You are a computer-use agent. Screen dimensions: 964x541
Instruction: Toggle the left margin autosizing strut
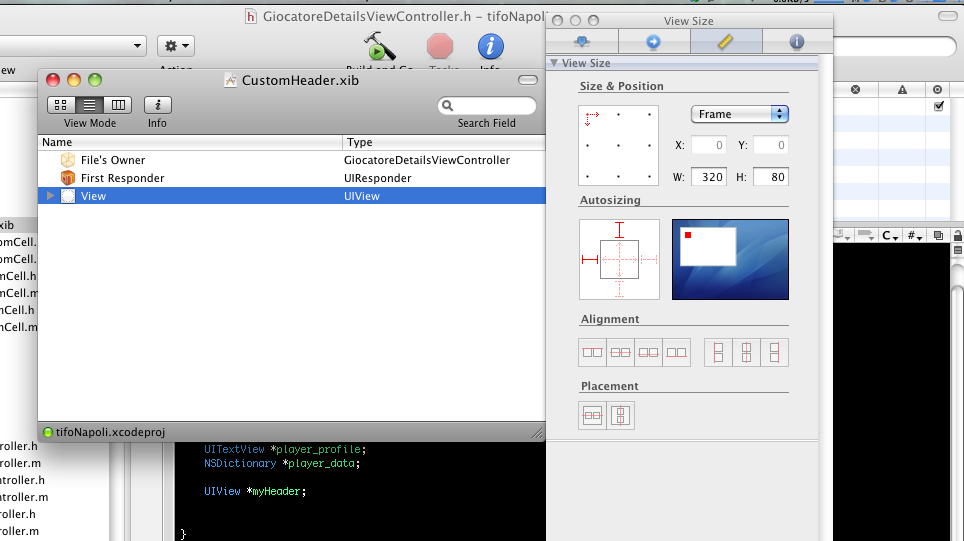point(588,260)
